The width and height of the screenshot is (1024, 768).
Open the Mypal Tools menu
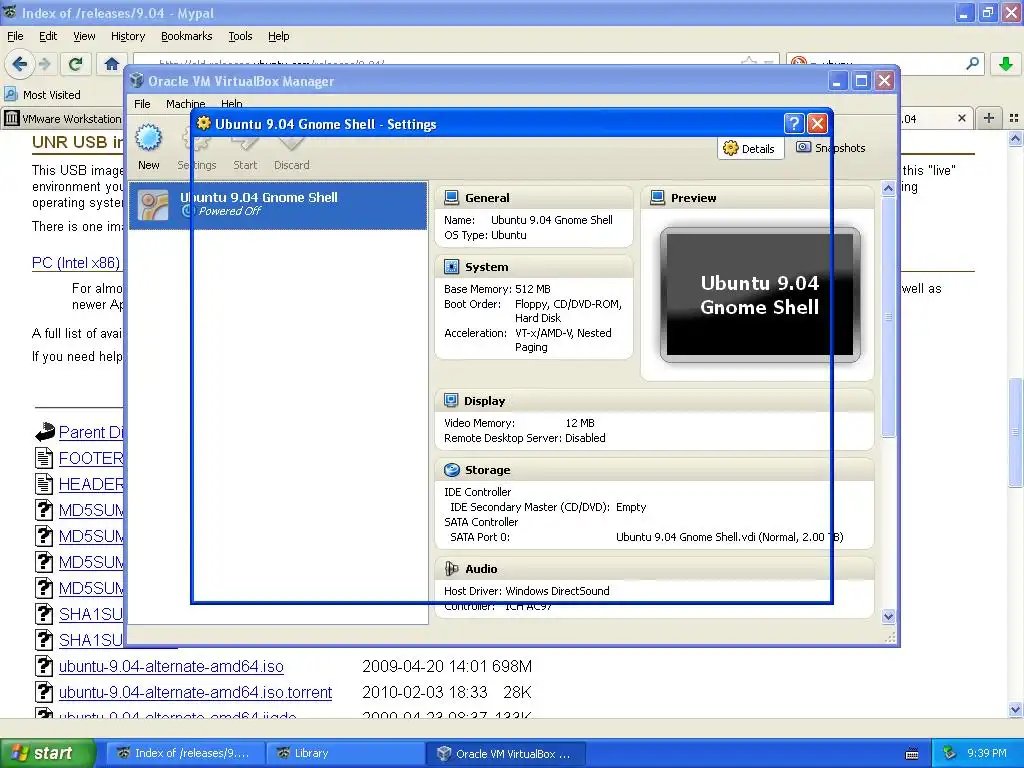click(240, 36)
